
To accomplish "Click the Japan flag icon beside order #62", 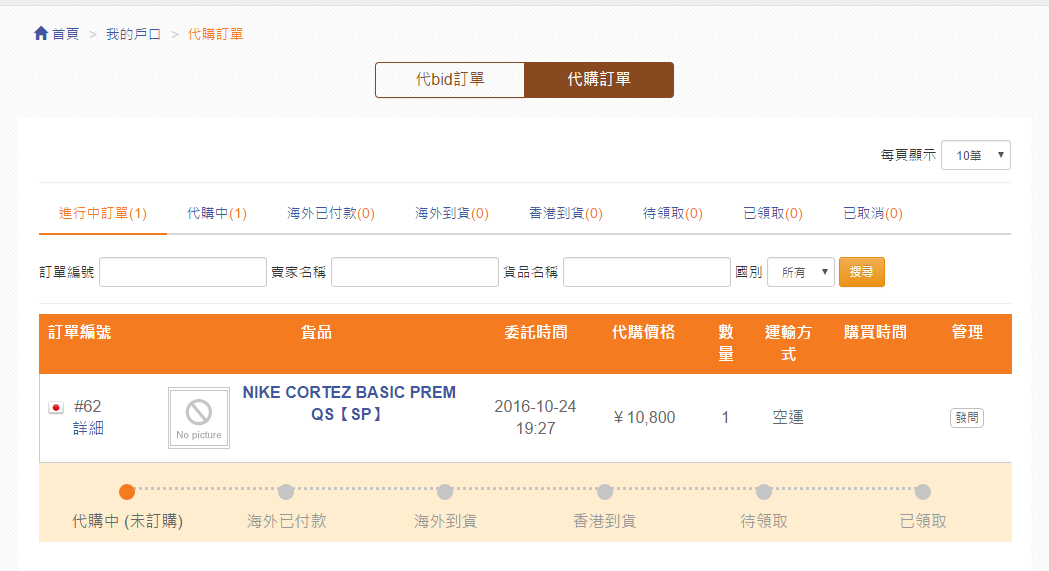I will [56, 407].
